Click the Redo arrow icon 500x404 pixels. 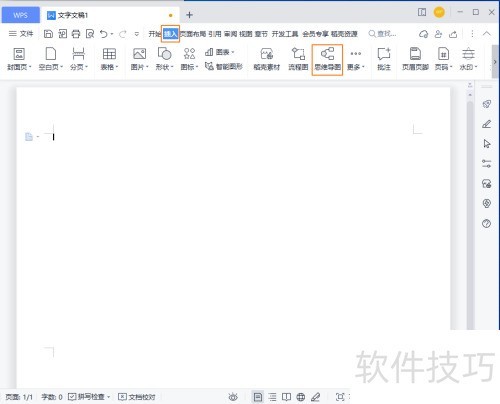(x=123, y=34)
